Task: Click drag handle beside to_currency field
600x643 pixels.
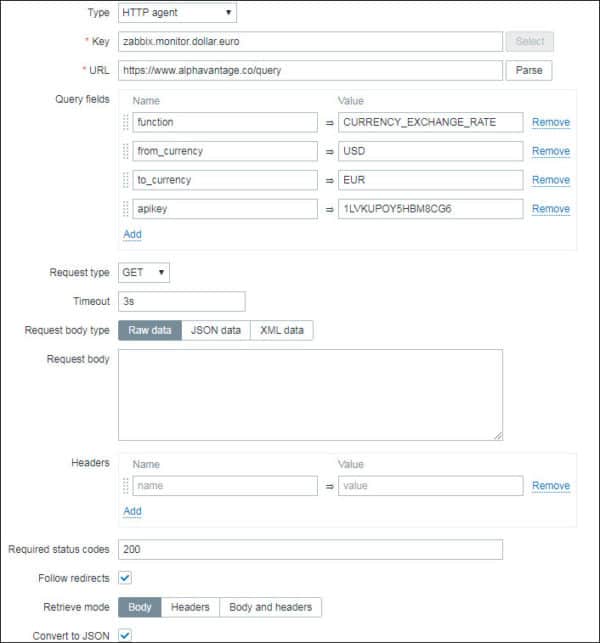Action: [126, 181]
